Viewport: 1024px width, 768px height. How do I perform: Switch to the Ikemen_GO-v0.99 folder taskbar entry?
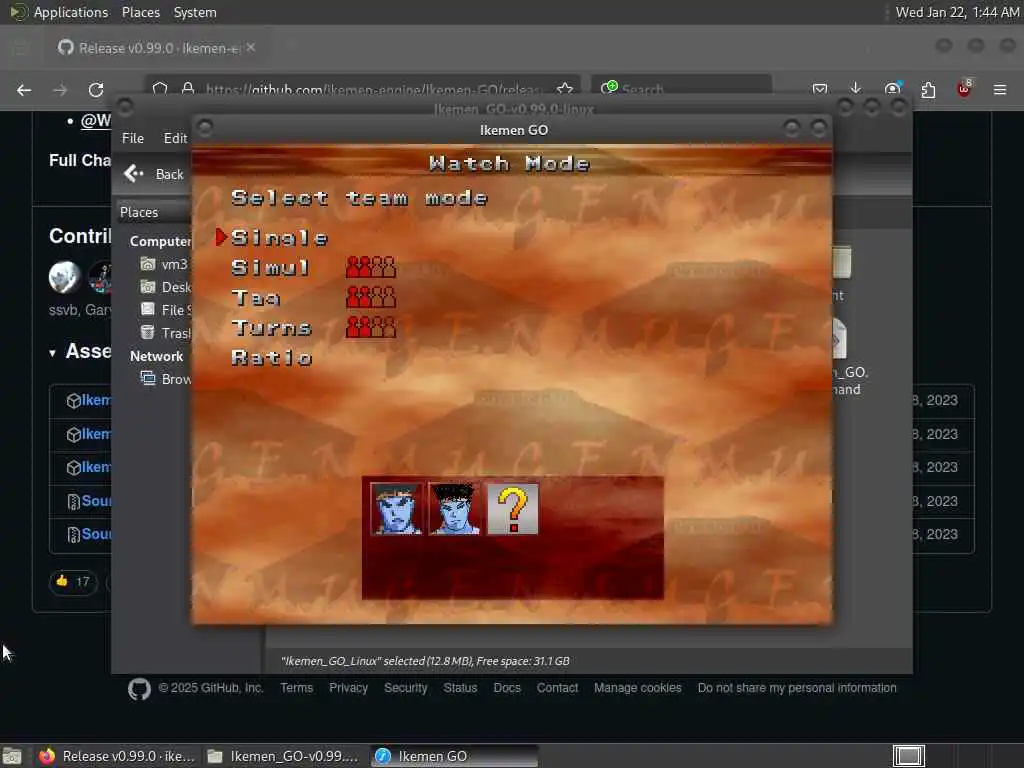(x=283, y=756)
